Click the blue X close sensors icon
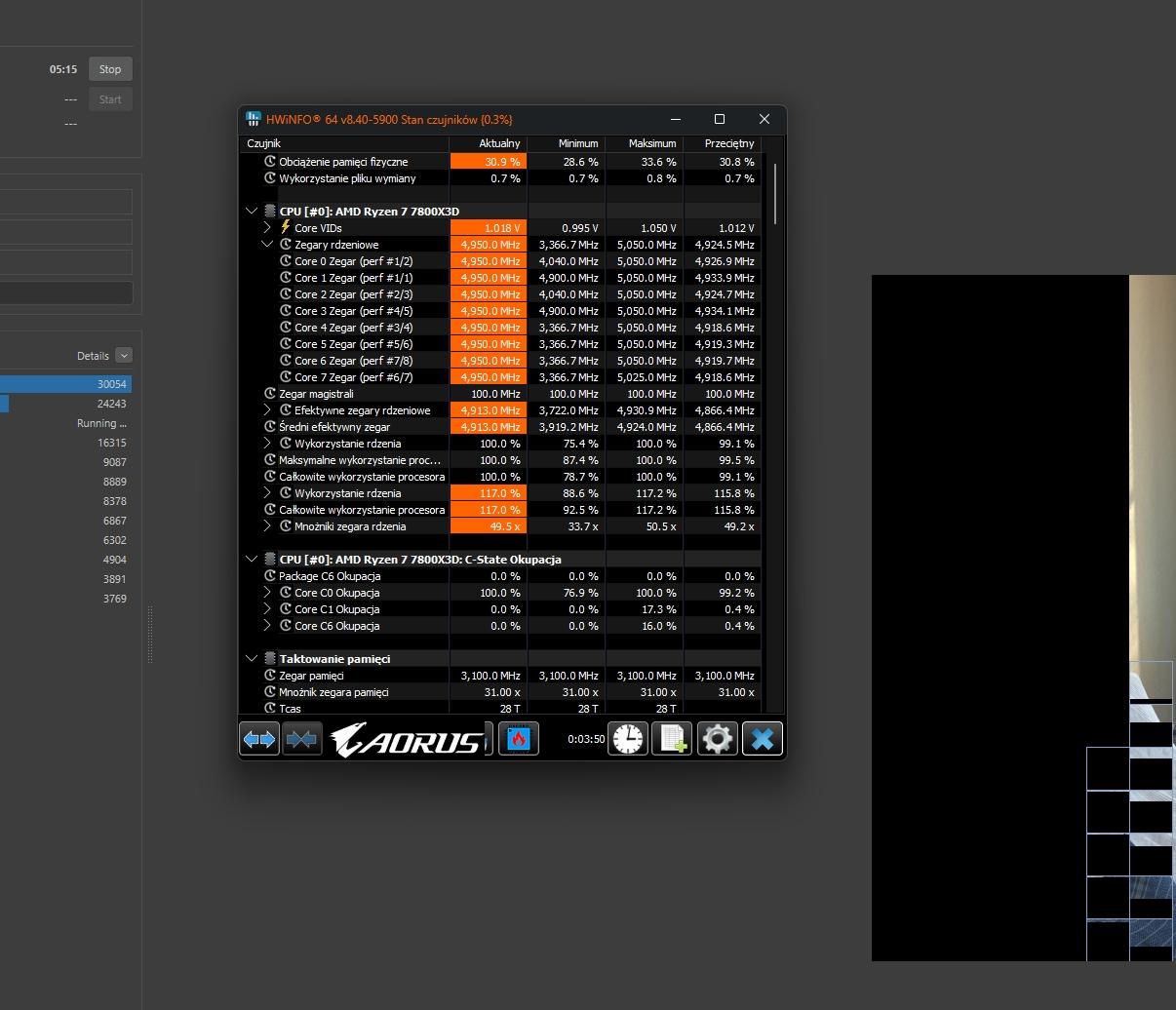 (x=763, y=739)
